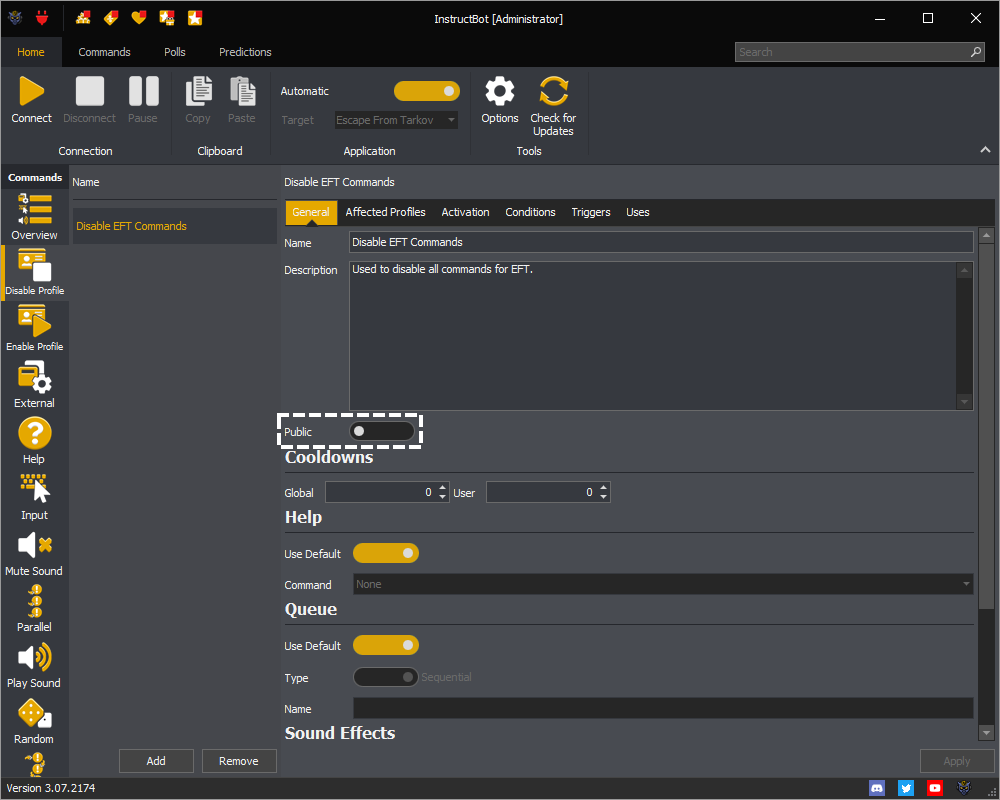Click the Add button

[x=156, y=761]
